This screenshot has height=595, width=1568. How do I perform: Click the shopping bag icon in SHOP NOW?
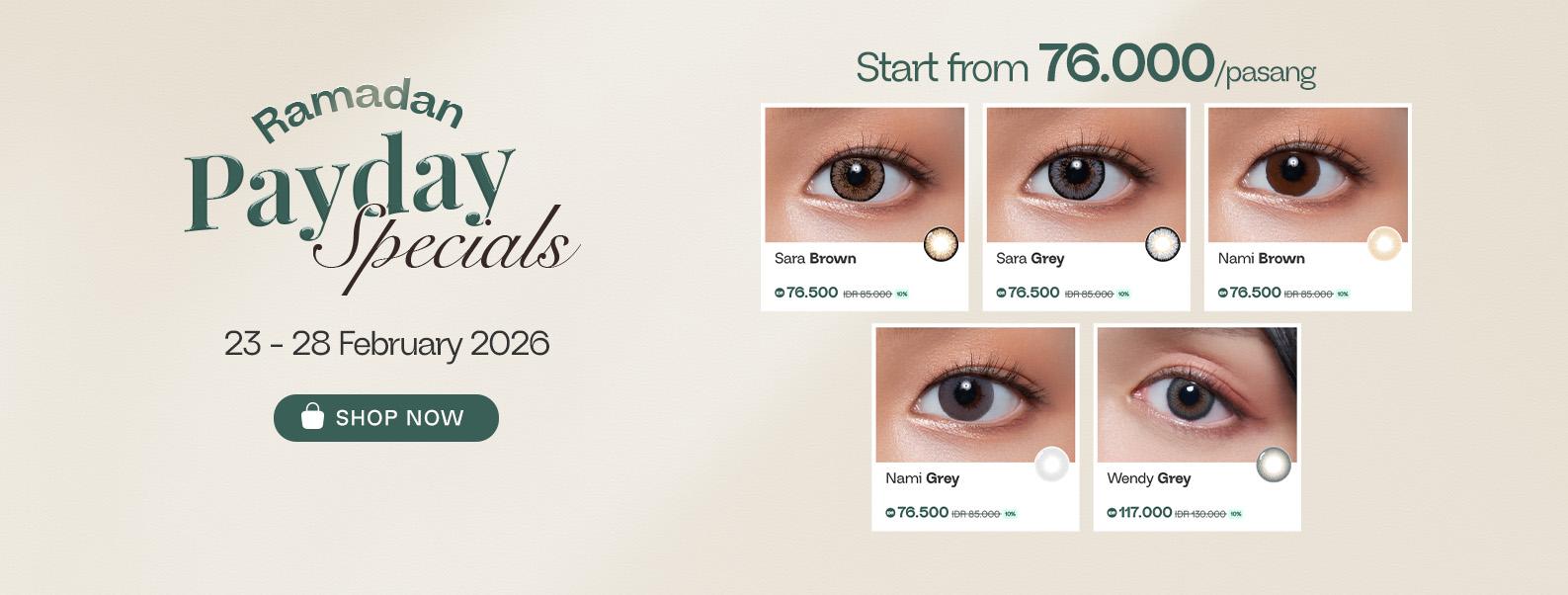[312, 416]
